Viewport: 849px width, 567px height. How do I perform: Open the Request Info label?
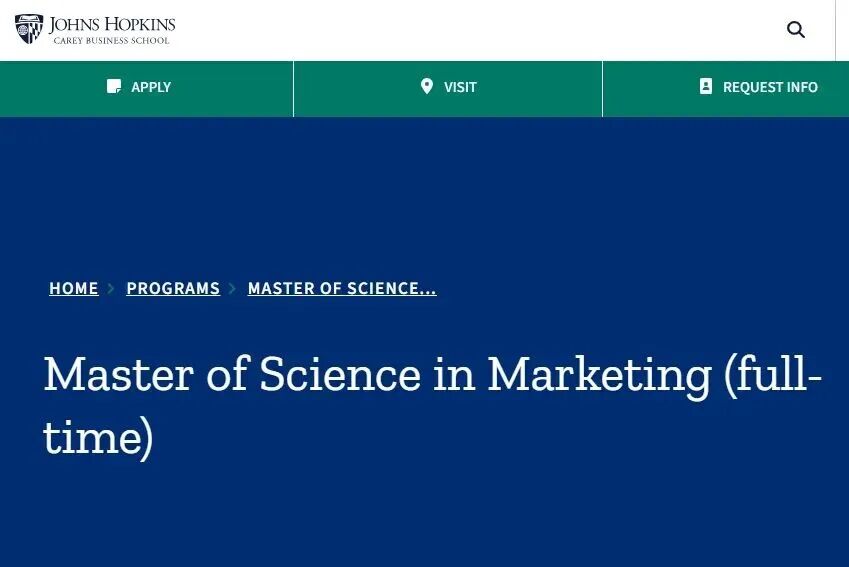pyautogui.click(x=770, y=88)
